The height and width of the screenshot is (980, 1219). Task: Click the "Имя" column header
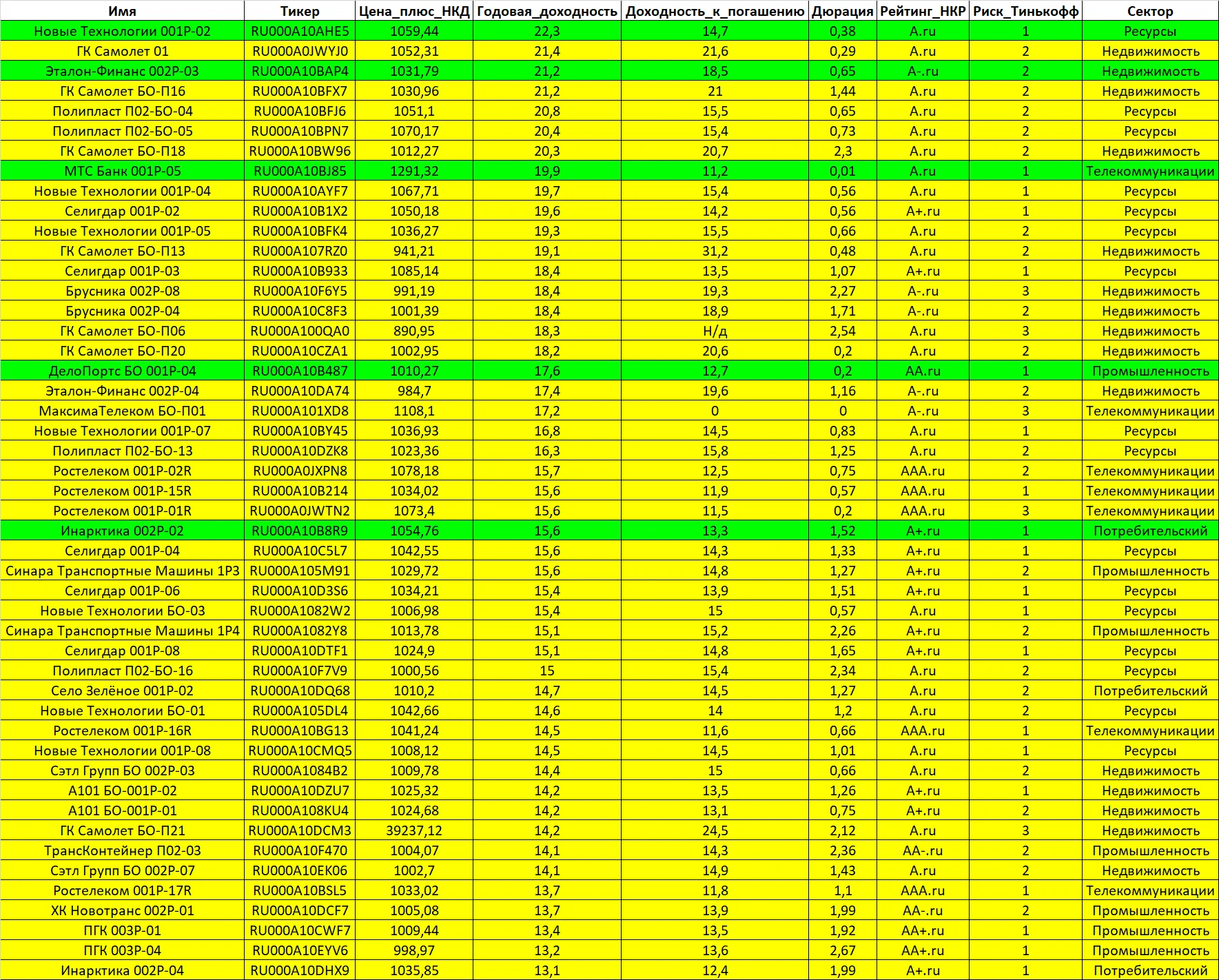click(122, 11)
